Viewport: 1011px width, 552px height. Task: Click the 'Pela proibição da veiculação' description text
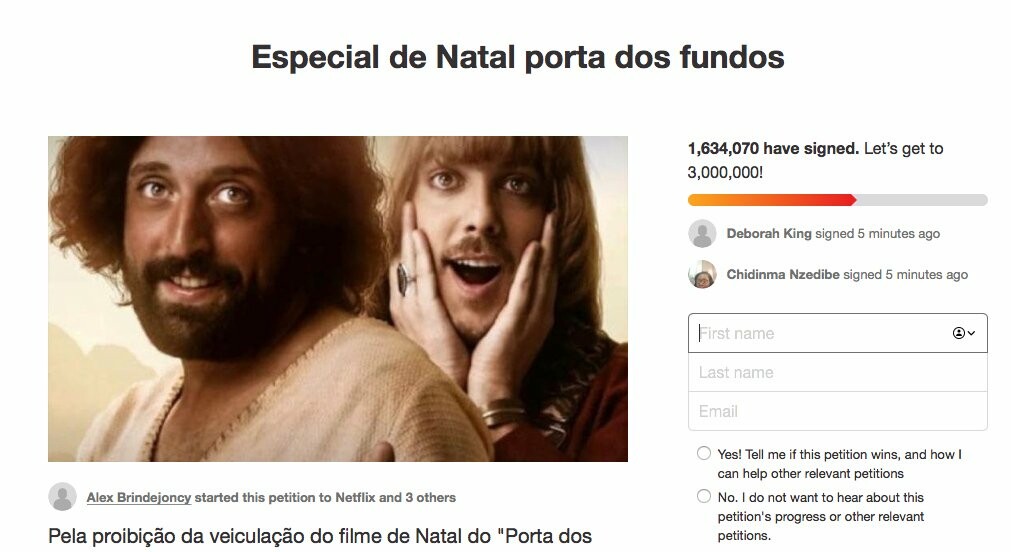(320, 536)
